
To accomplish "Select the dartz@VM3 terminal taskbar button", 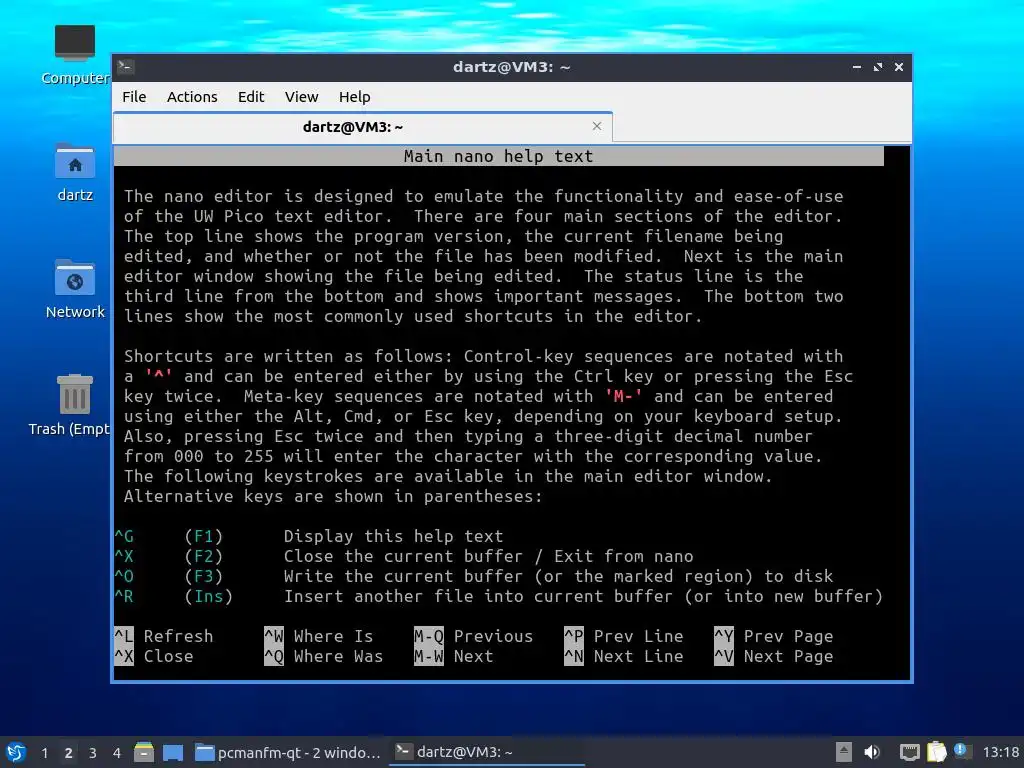I will point(487,752).
